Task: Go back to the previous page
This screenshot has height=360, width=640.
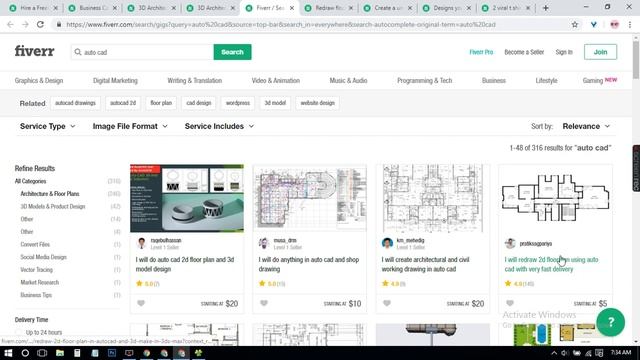Action: click(10, 24)
